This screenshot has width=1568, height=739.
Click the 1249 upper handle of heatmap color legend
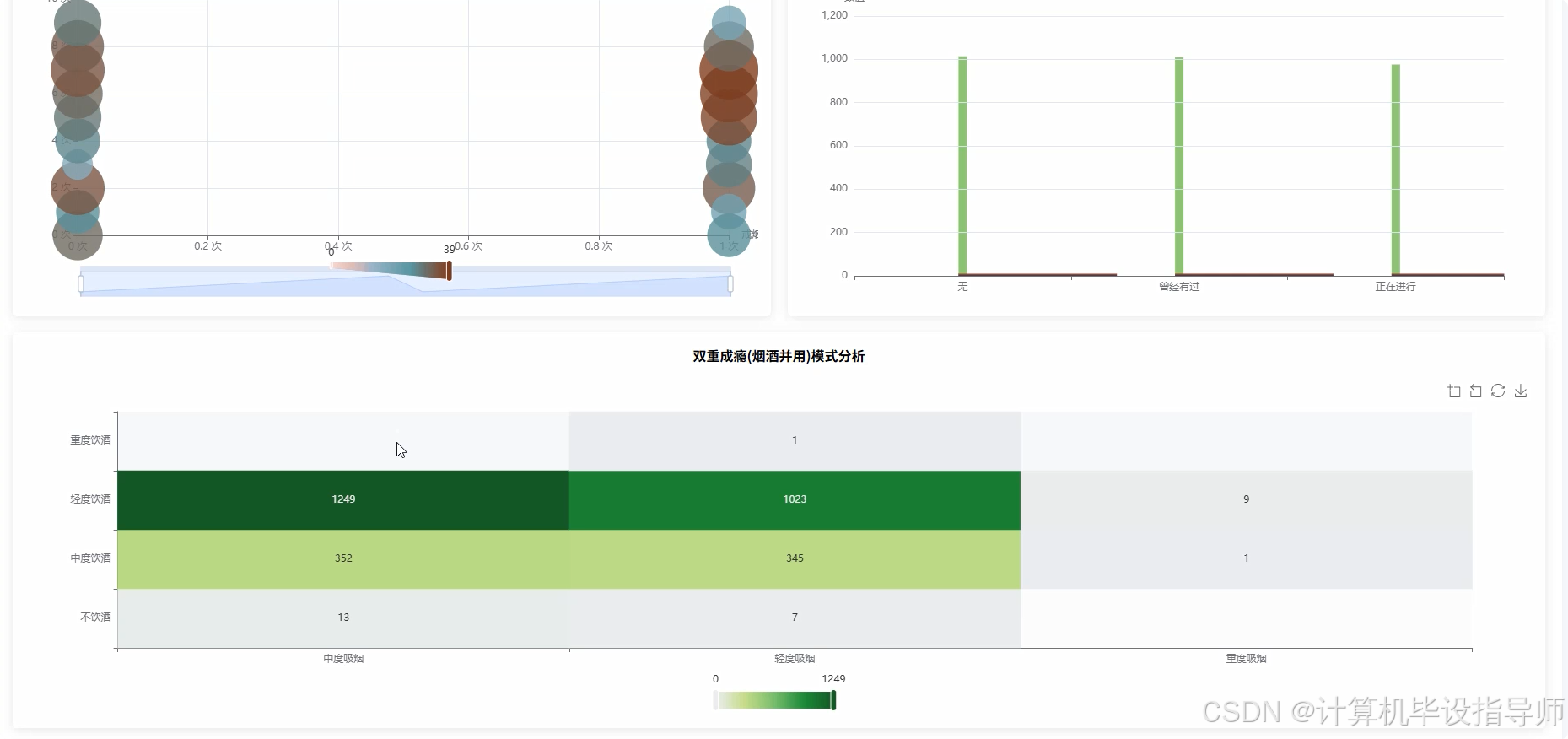click(x=833, y=699)
